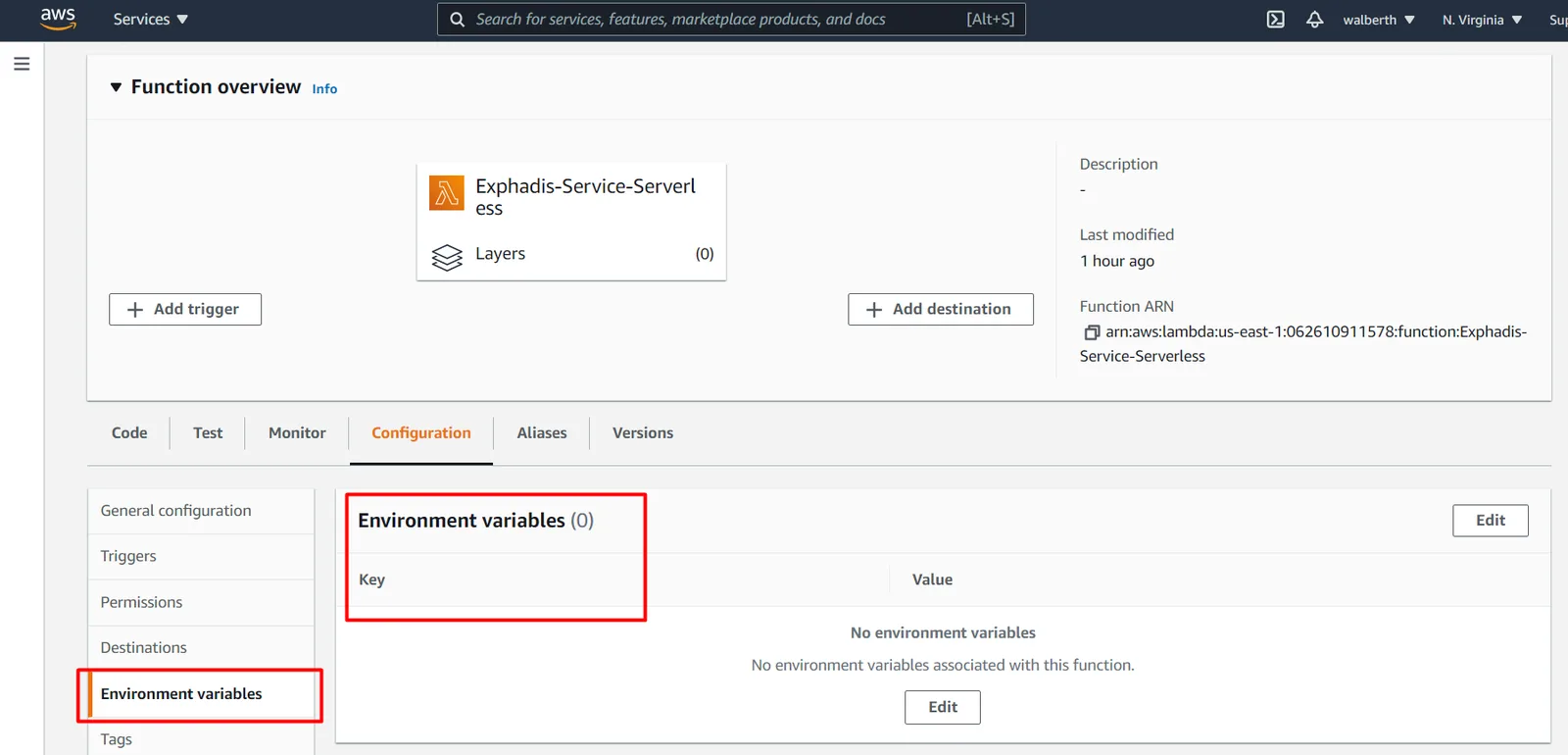Image resolution: width=1568 pixels, height=755 pixels.
Task: Select the Configuration tab
Action: (421, 432)
